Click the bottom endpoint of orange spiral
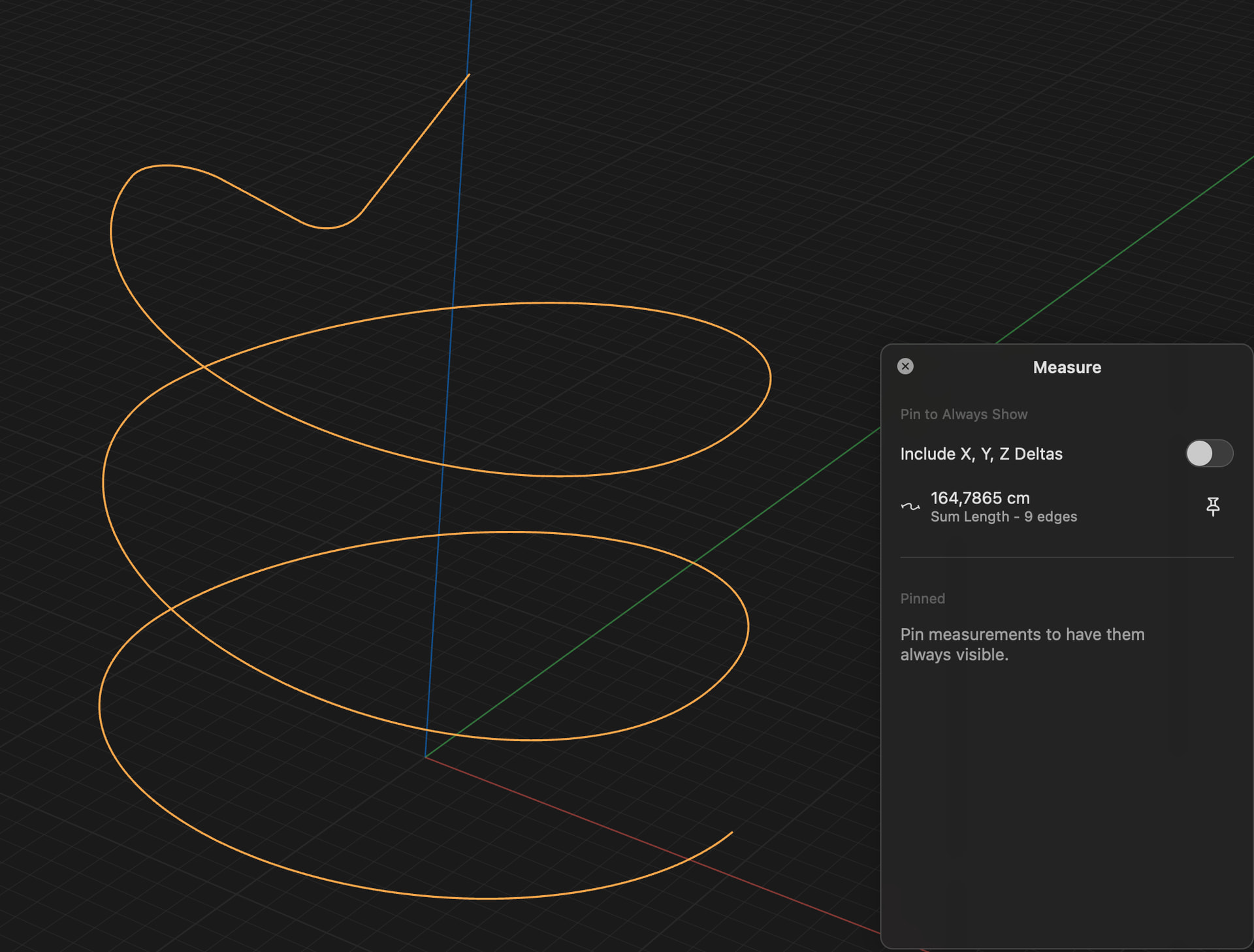1254x952 pixels. coord(732,833)
